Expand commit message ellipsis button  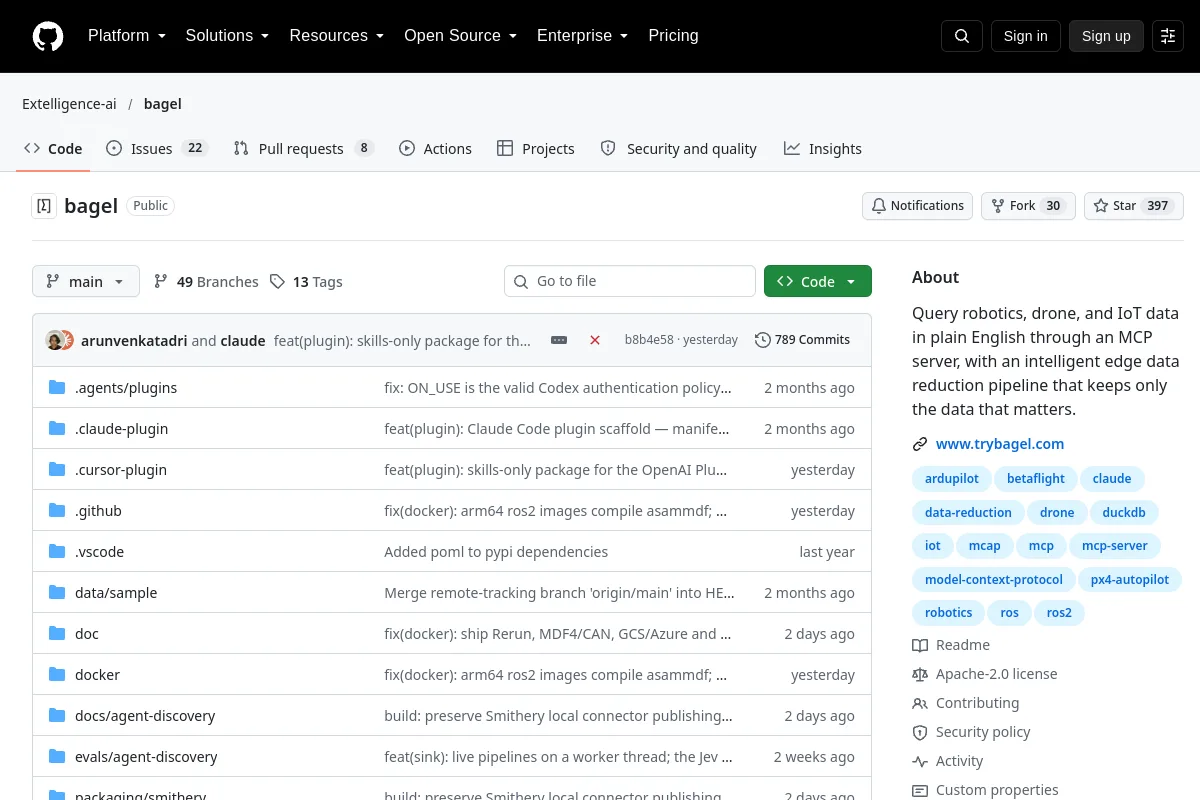[x=559, y=340]
